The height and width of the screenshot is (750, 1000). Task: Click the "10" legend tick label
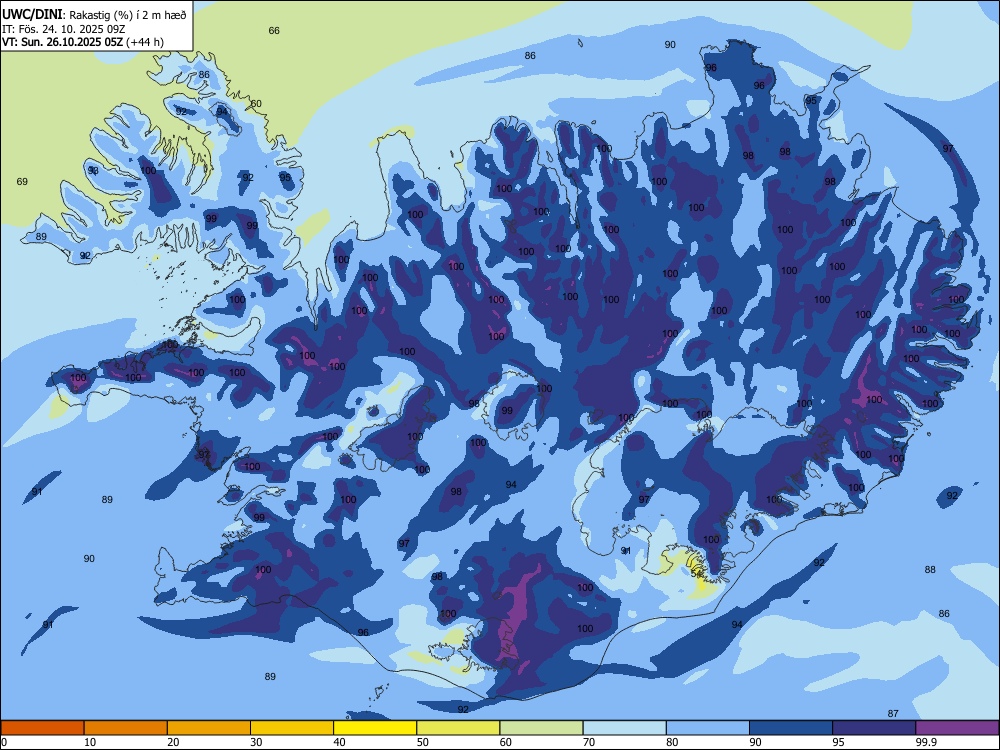[90, 742]
